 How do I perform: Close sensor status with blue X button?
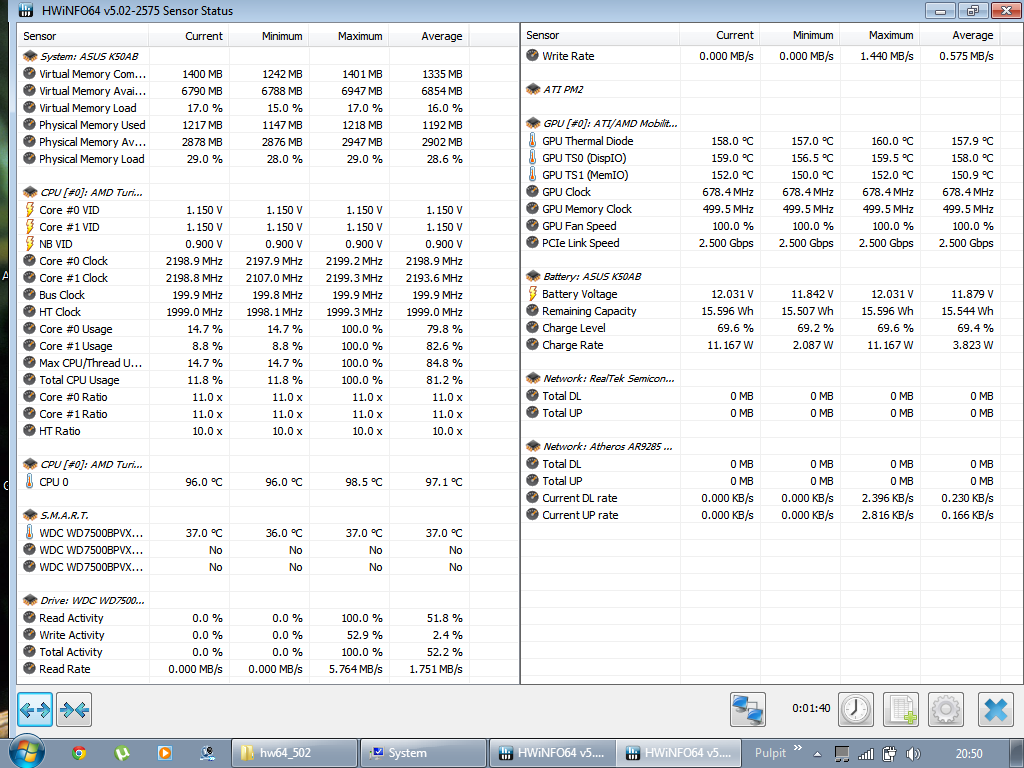[996, 709]
